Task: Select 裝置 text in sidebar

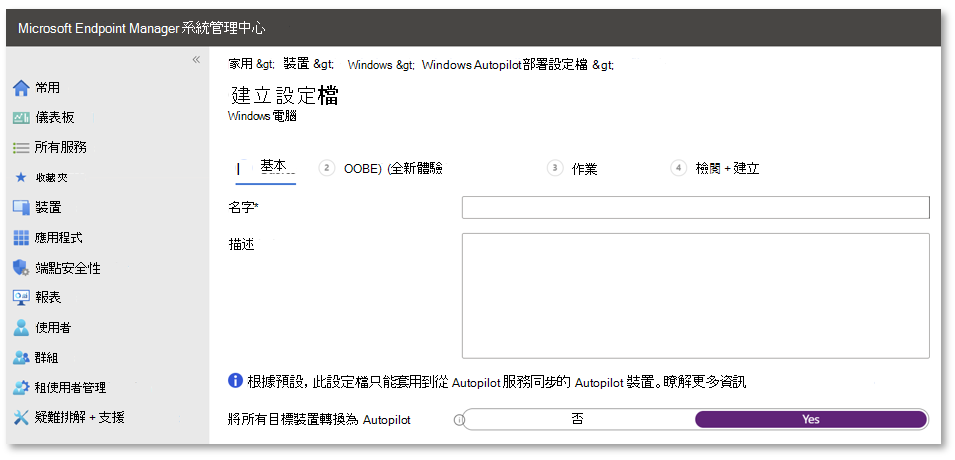Action: pos(48,207)
